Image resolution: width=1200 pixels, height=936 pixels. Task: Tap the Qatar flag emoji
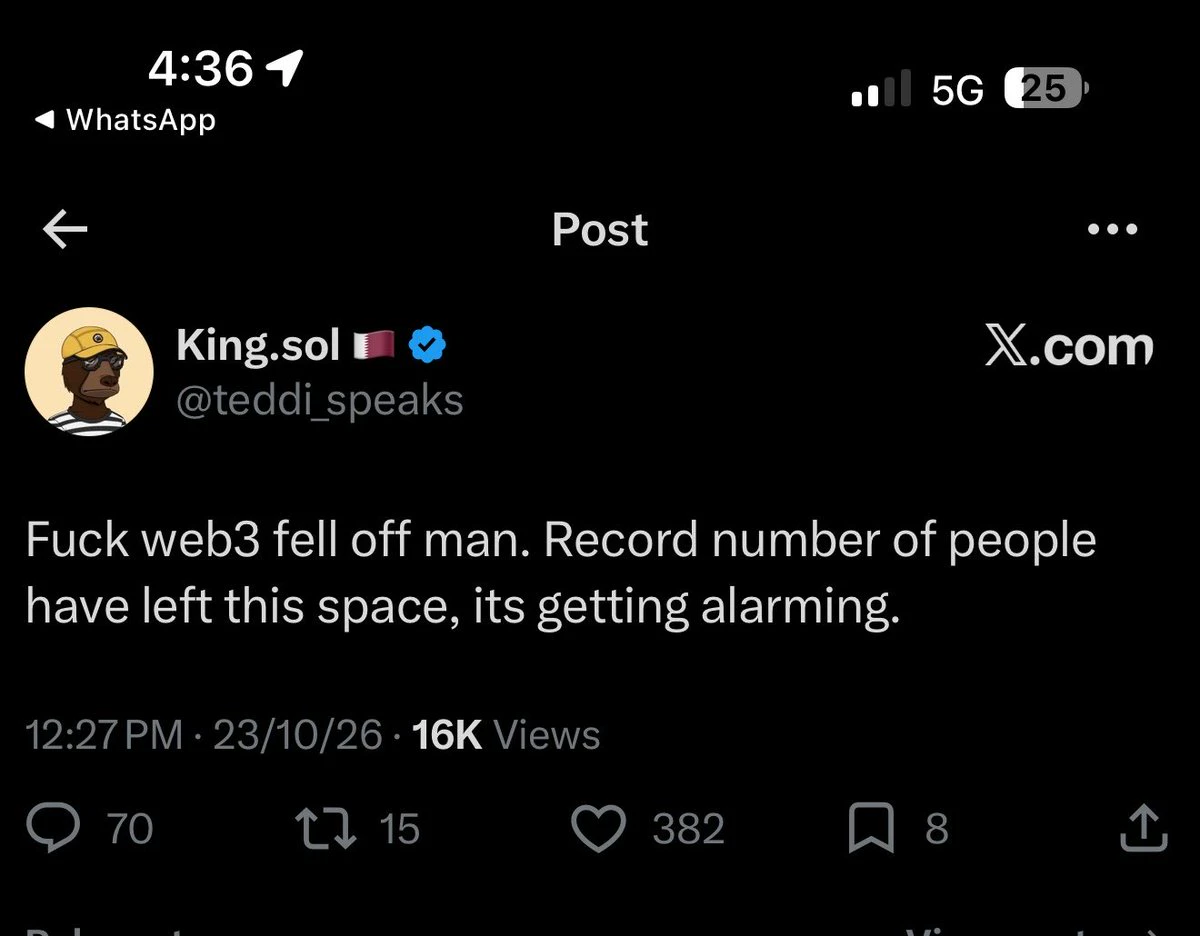[377, 346]
